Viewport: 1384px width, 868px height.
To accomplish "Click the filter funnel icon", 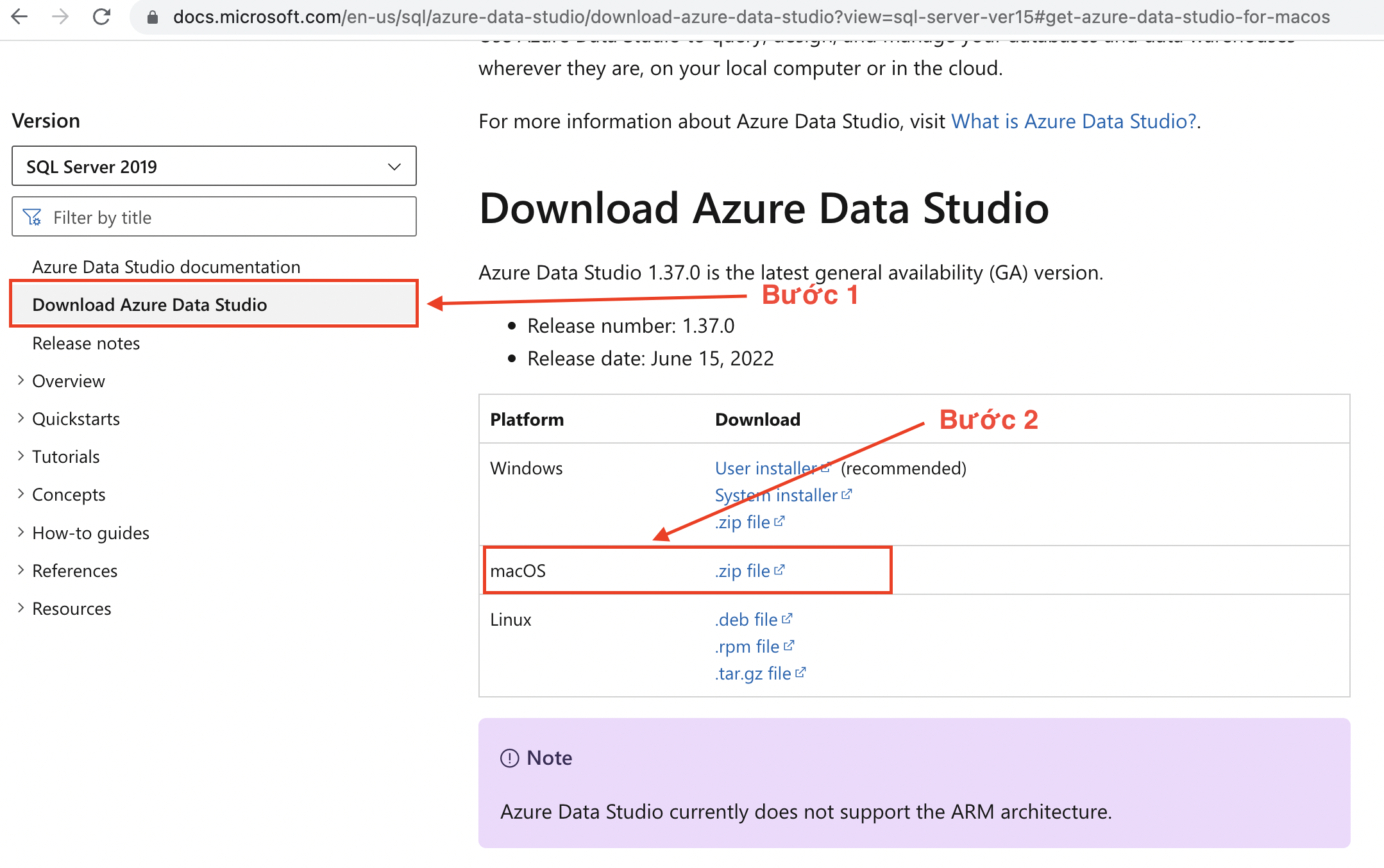I will [32, 217].
